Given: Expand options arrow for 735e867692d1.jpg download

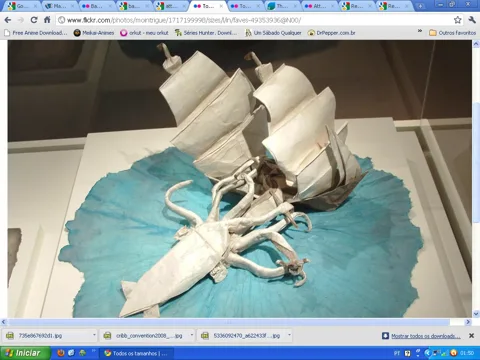Looking at the screenshot, I should 94,334.
